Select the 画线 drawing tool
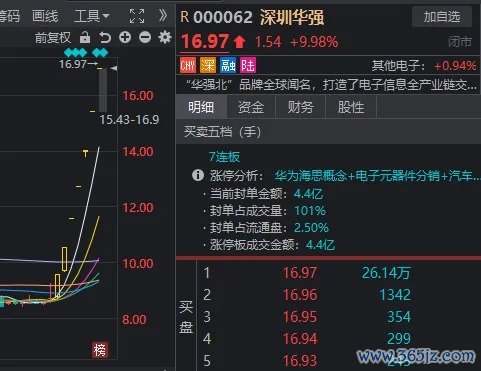 [x=45, y=16]
